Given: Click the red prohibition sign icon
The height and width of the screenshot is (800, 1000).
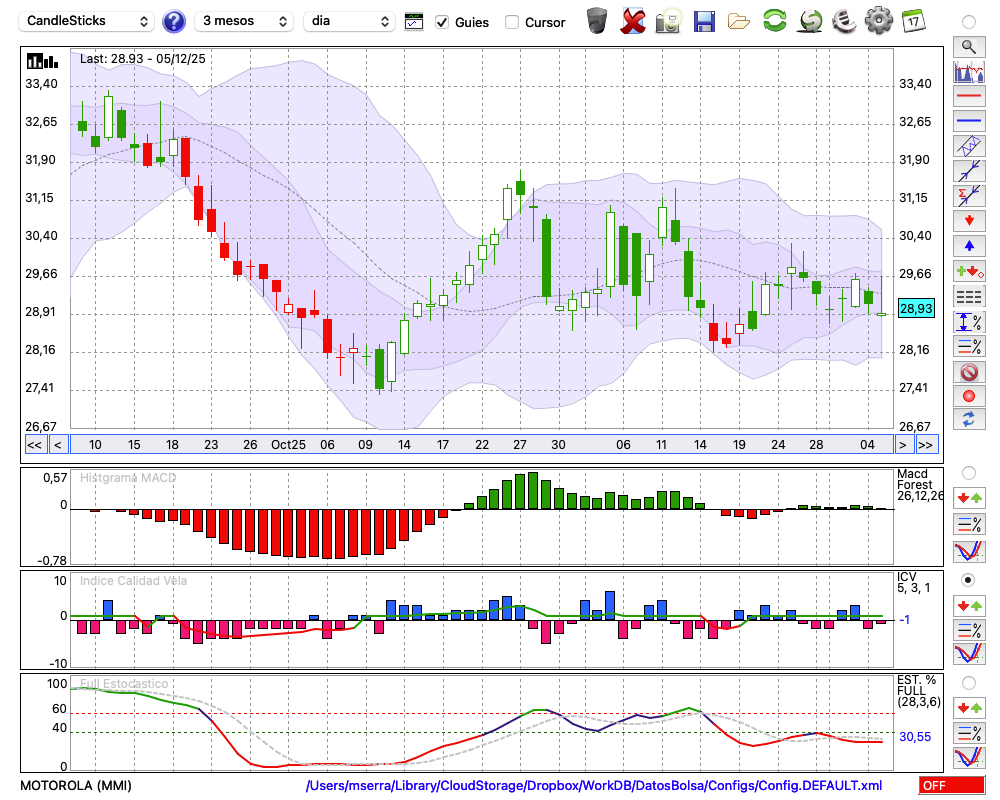Looking at the screenshot, I should coord(968,372).
